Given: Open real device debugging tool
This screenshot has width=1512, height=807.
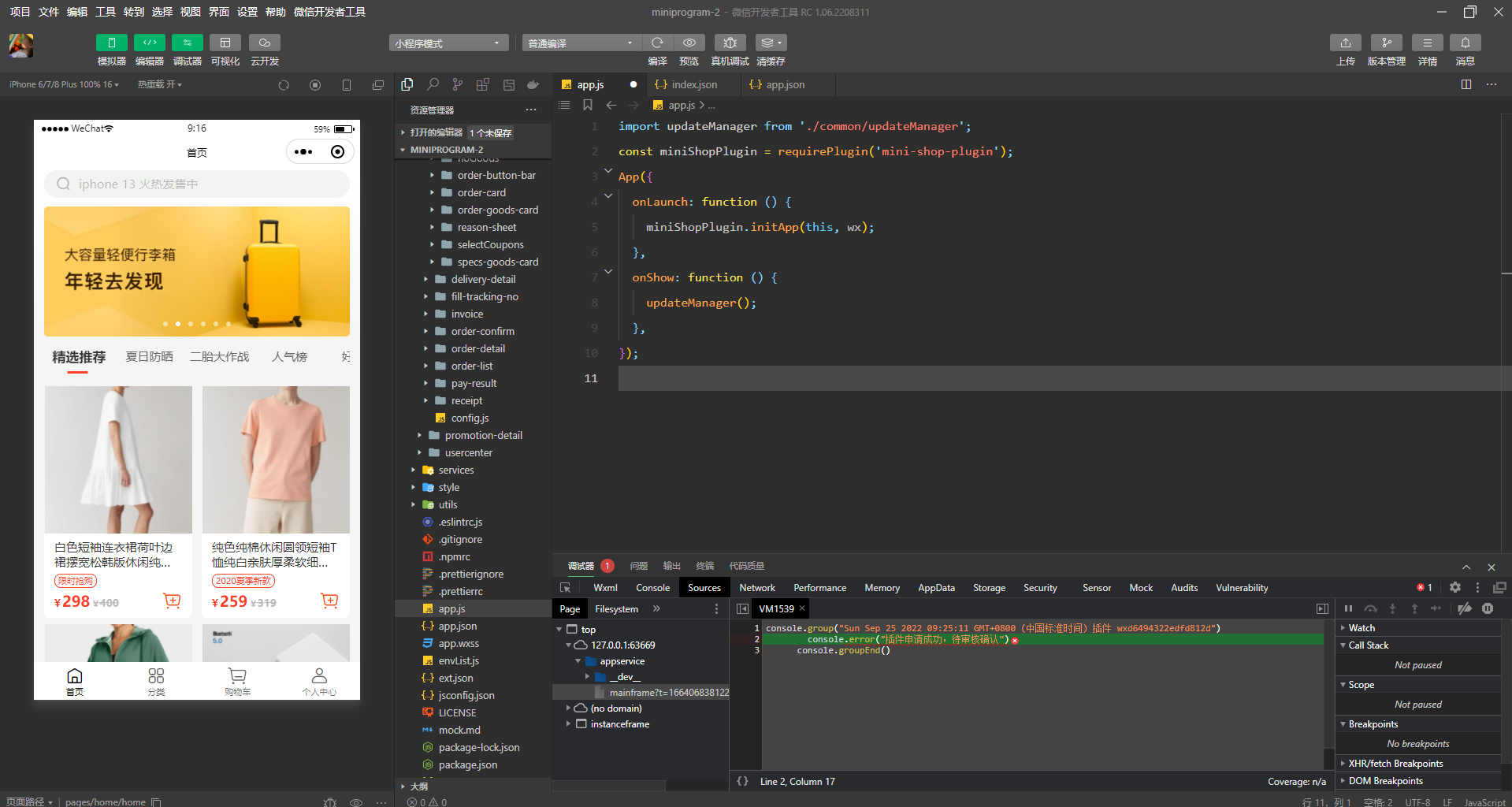Looking at the screenshot, I should pos(730,43).
